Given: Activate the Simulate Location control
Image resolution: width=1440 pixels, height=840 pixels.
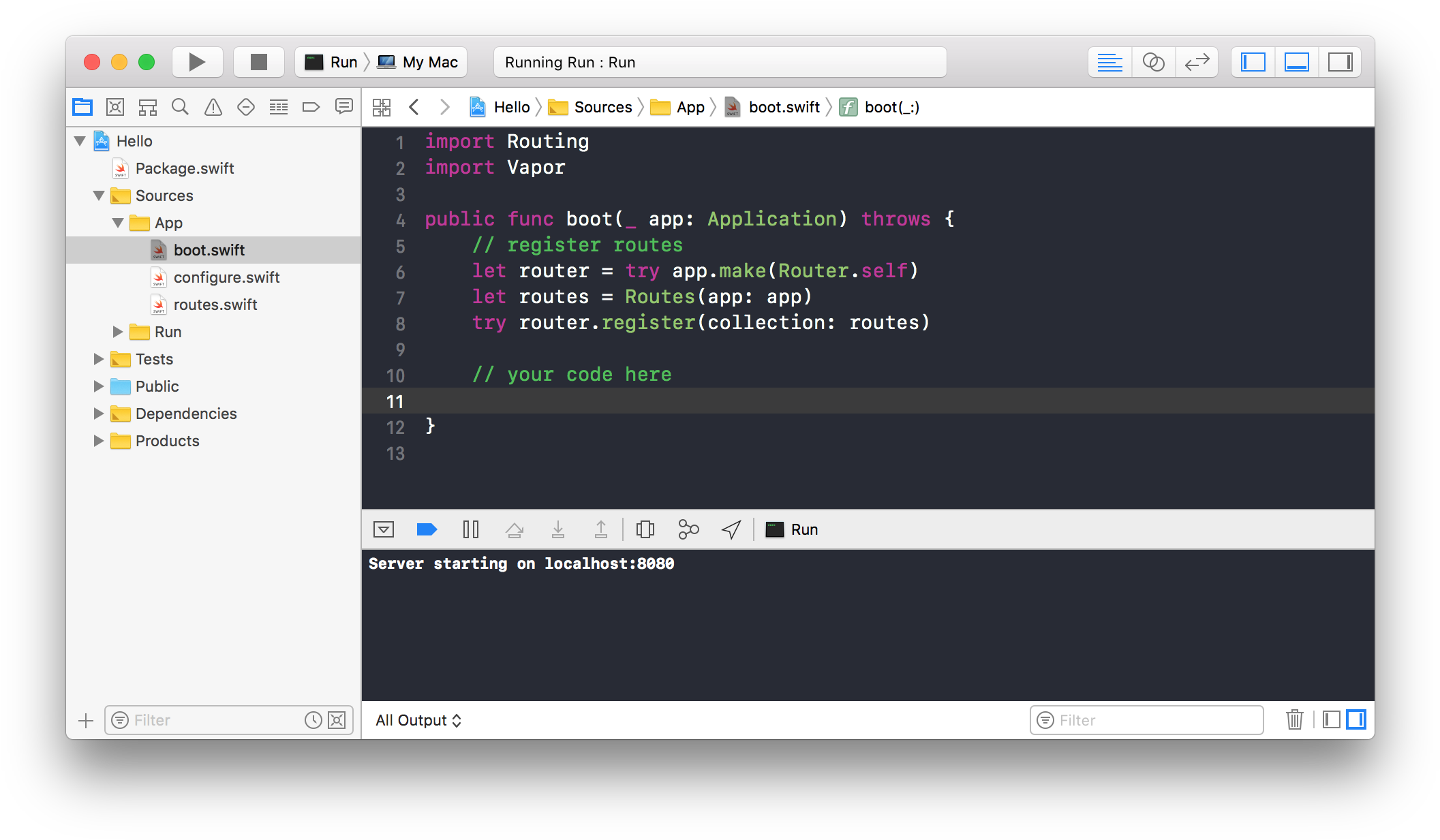Looking at the screenshot, I should (x=731, y=529).
